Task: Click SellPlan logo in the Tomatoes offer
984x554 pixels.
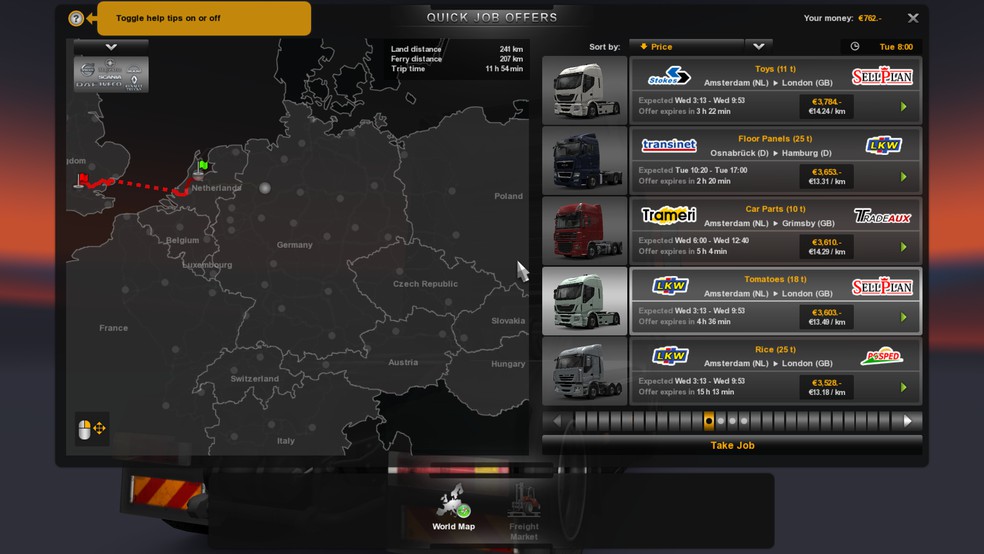Action: [882, 287]
